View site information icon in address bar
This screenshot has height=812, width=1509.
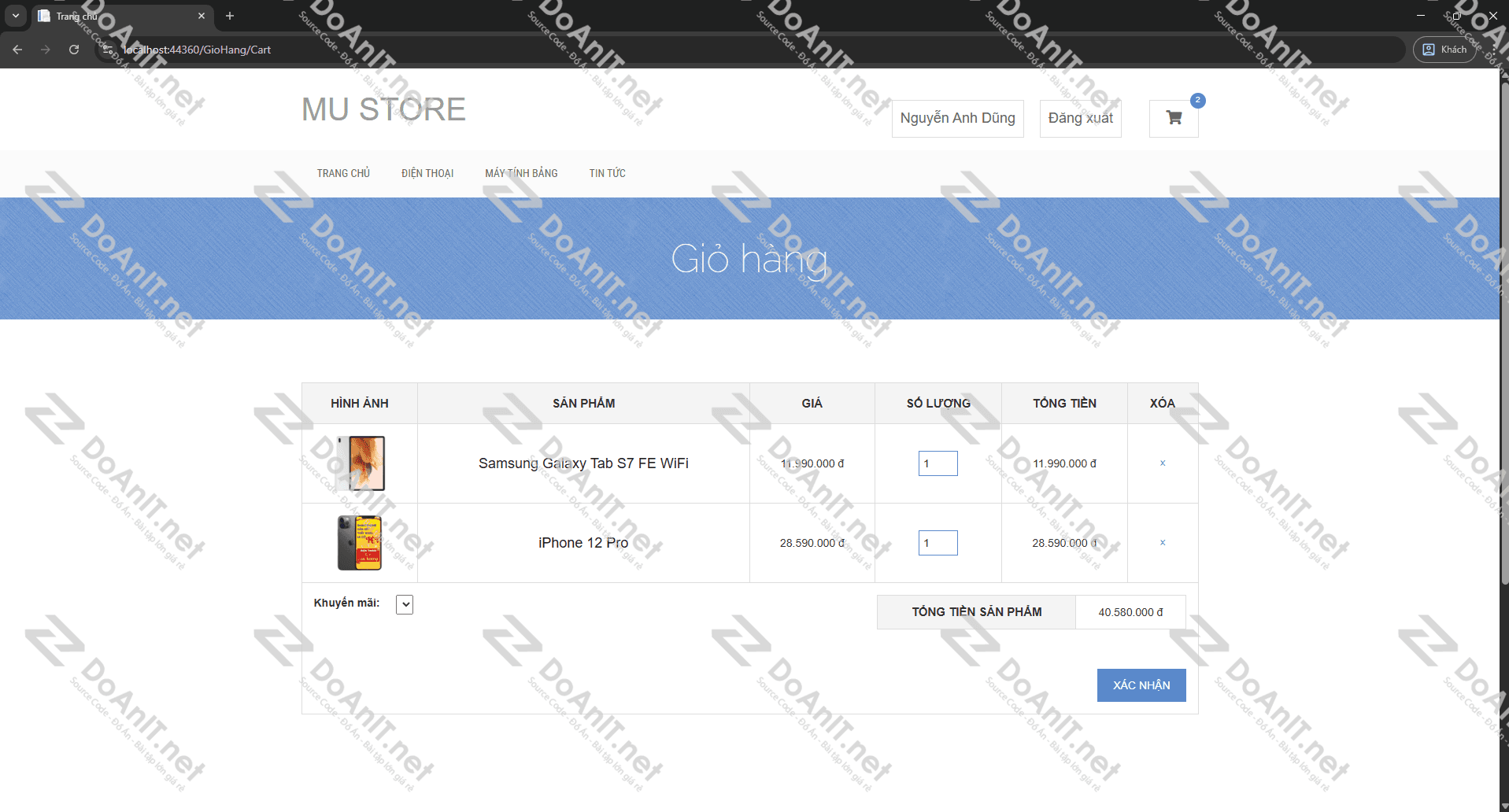coord(108,50)
